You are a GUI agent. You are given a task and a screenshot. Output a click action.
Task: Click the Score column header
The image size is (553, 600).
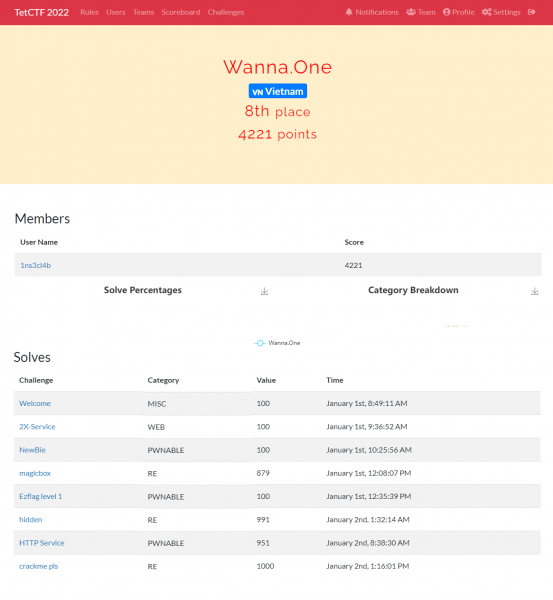pos(354,242)
